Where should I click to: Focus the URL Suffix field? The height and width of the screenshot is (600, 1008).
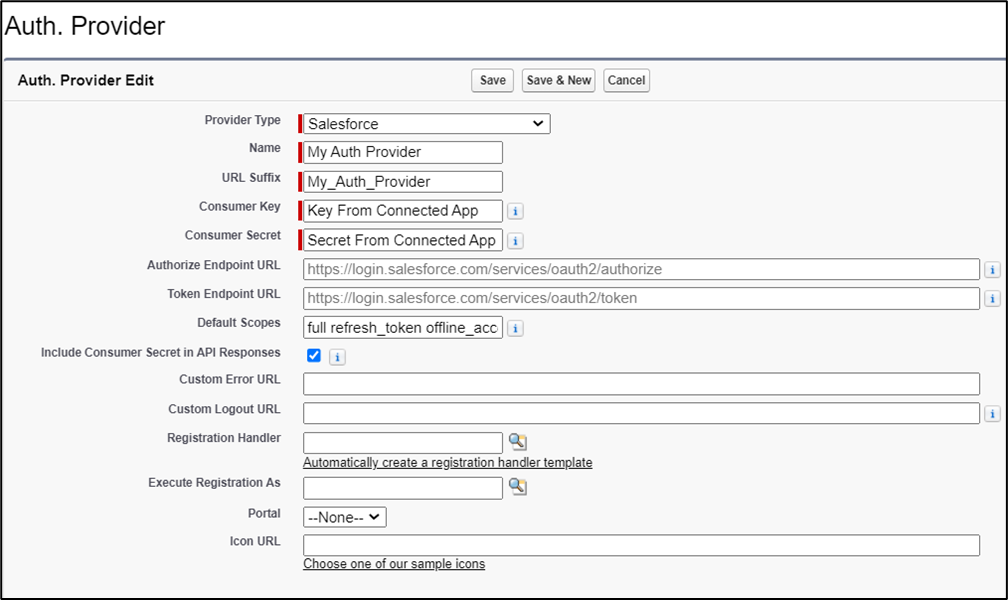tap(403, 182)
